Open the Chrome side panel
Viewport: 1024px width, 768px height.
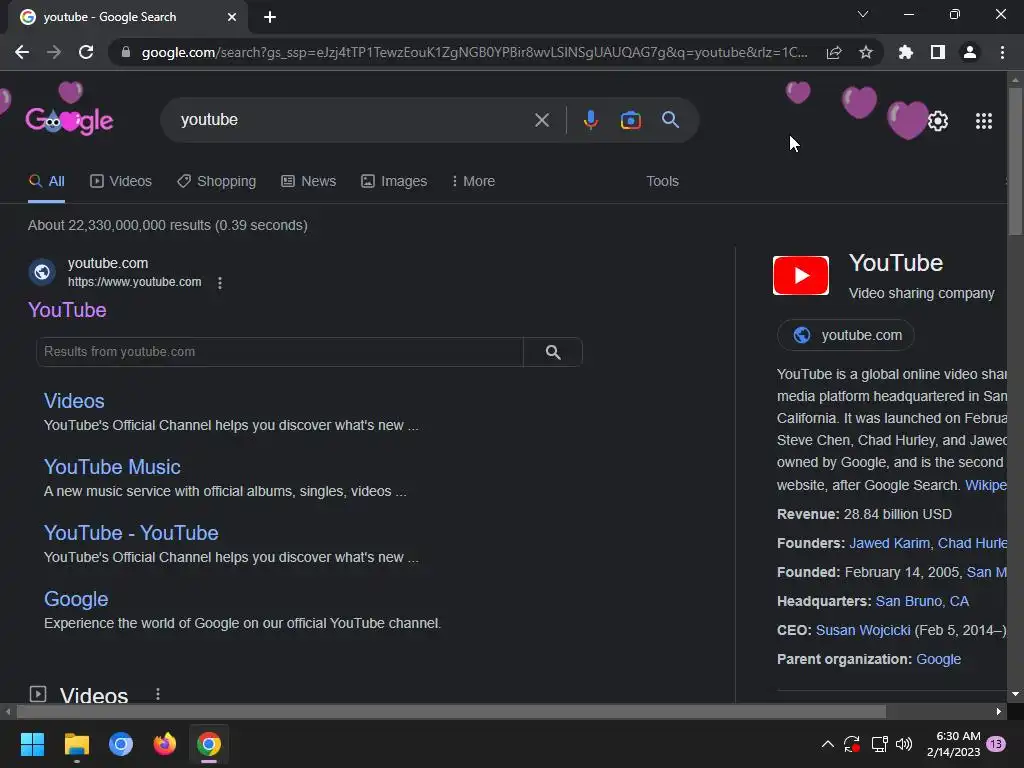click(938, 52)
